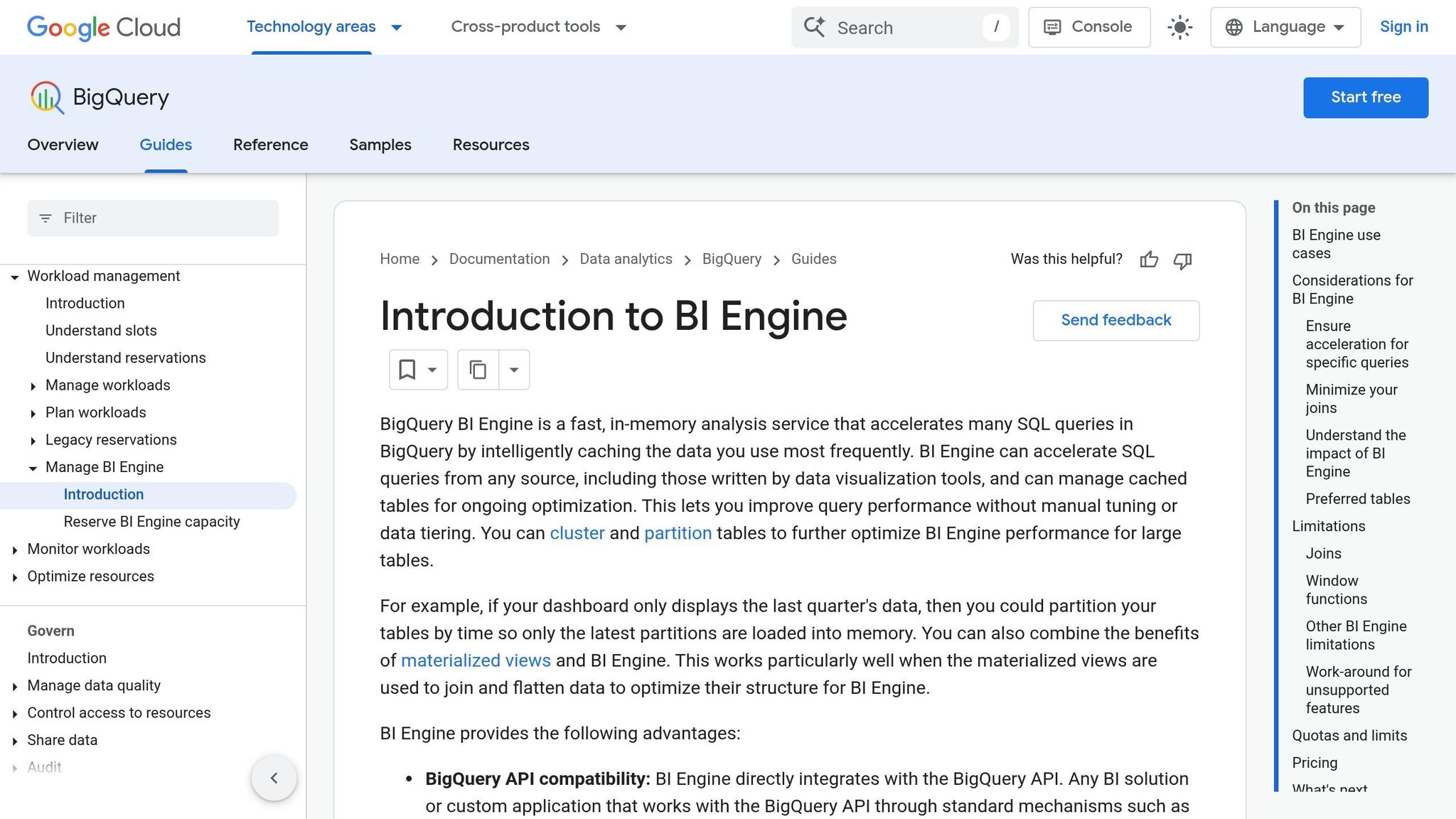Jump to Quotas and limits section
Screen dimensions: 1456x819
point(1349,736)
